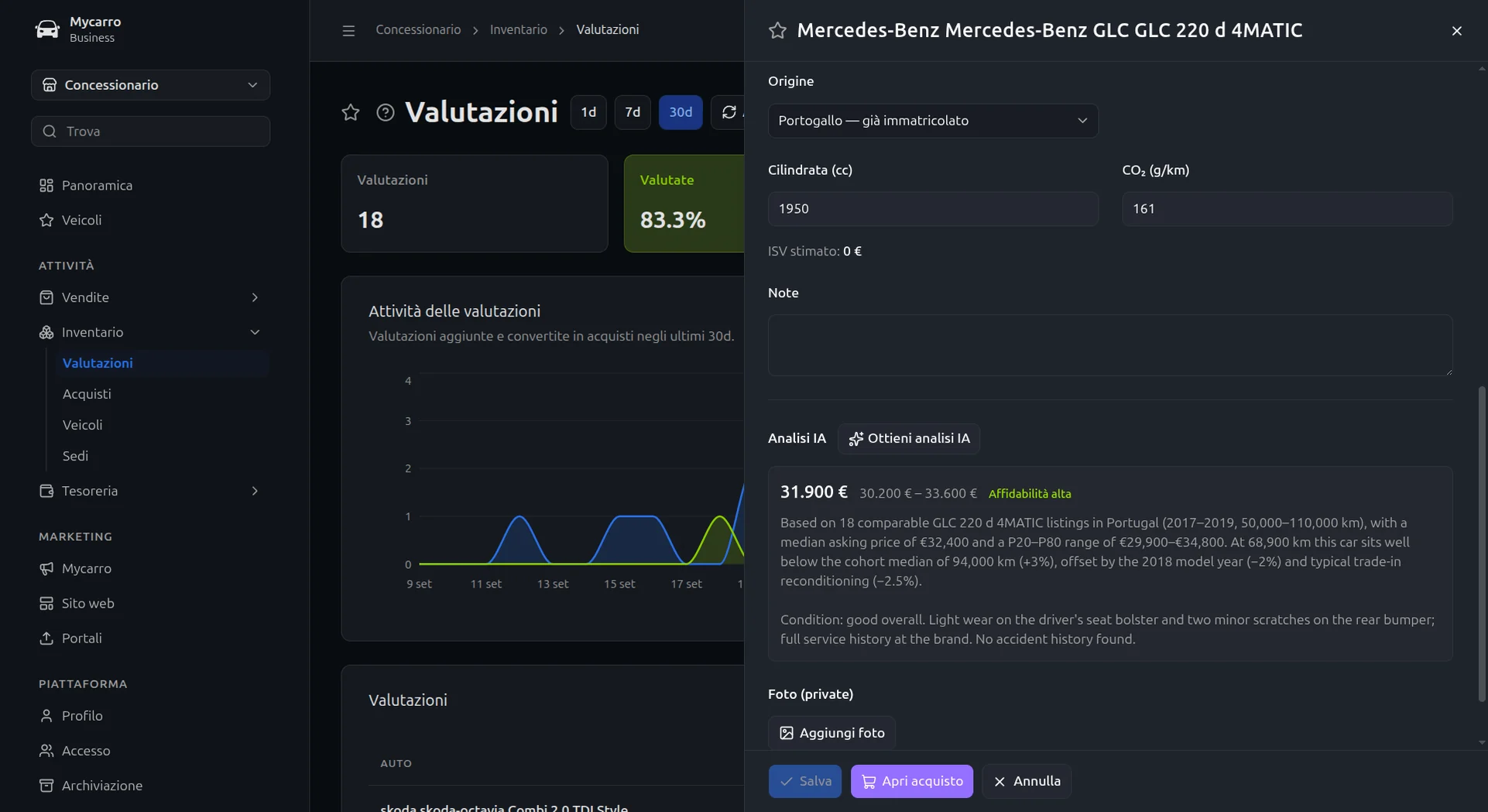
Task: Click the refresh icon next to 30d
Action: 729,112
